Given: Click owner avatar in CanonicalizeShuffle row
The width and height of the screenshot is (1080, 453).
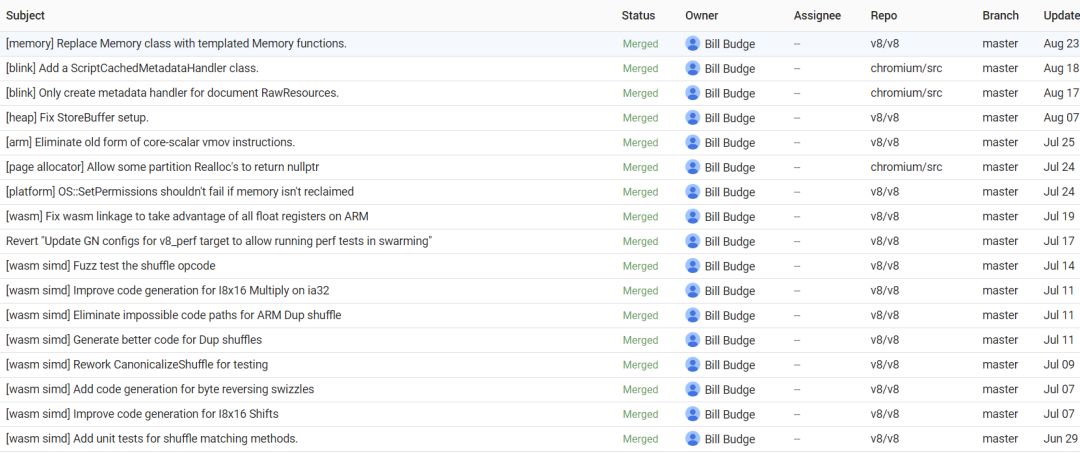Looking at the screenshot, I should tap(692, 365).
